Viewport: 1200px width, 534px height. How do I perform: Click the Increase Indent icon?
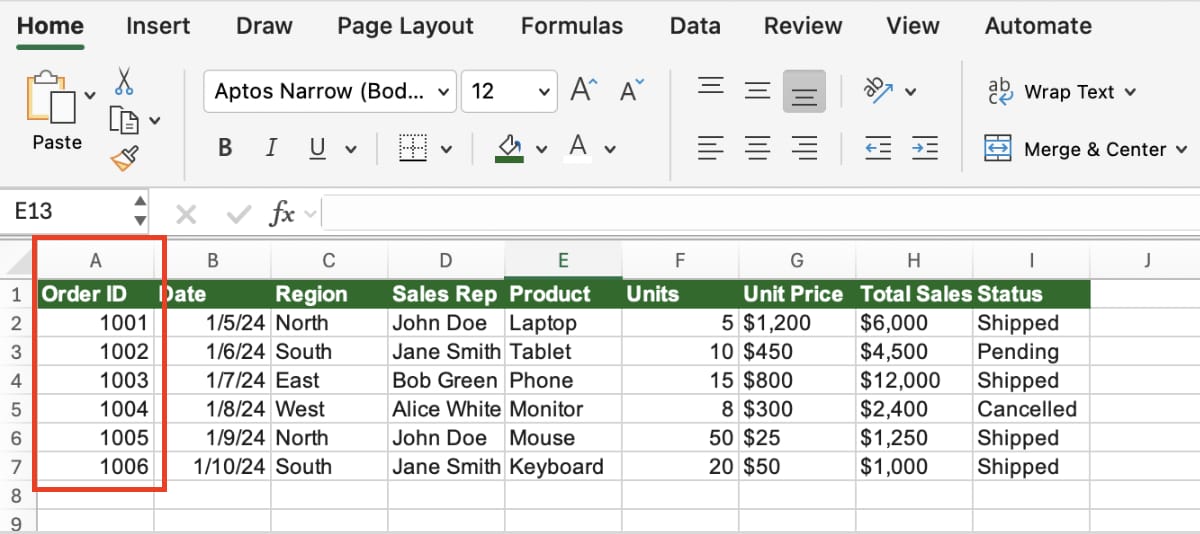point(925,149)
